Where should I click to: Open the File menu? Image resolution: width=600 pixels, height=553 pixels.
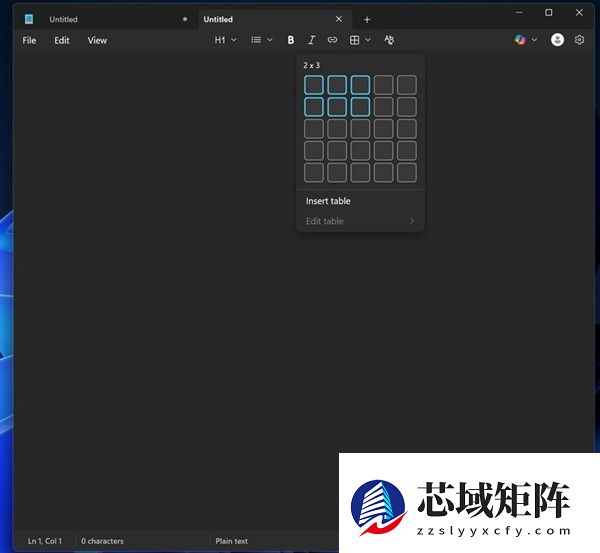(29, 40)
